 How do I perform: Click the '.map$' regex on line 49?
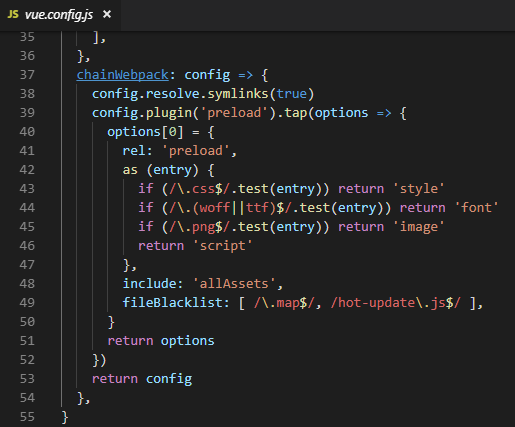pos(284,303)
